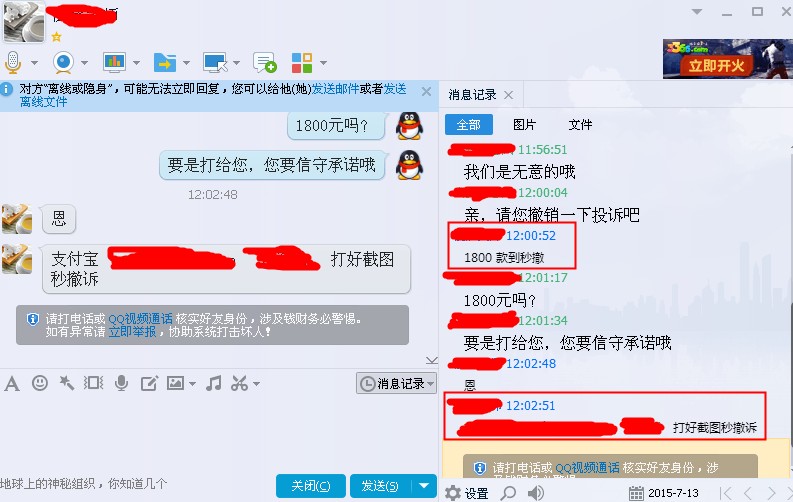Screen dimensions: 793x502
Task: Click the screenshot scissors icon
Action: (x=240, y=383)
